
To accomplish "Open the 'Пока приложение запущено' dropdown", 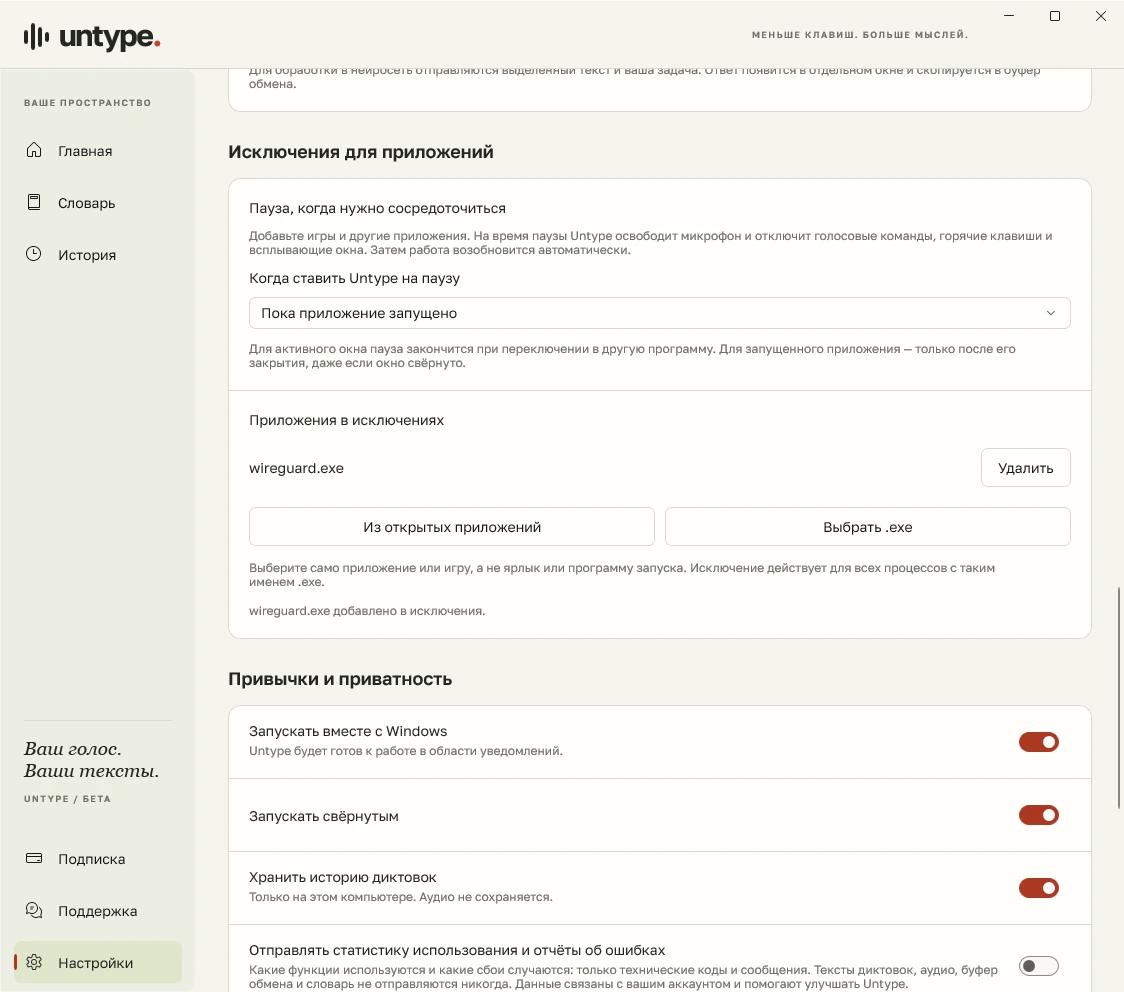I will (659, 313).
